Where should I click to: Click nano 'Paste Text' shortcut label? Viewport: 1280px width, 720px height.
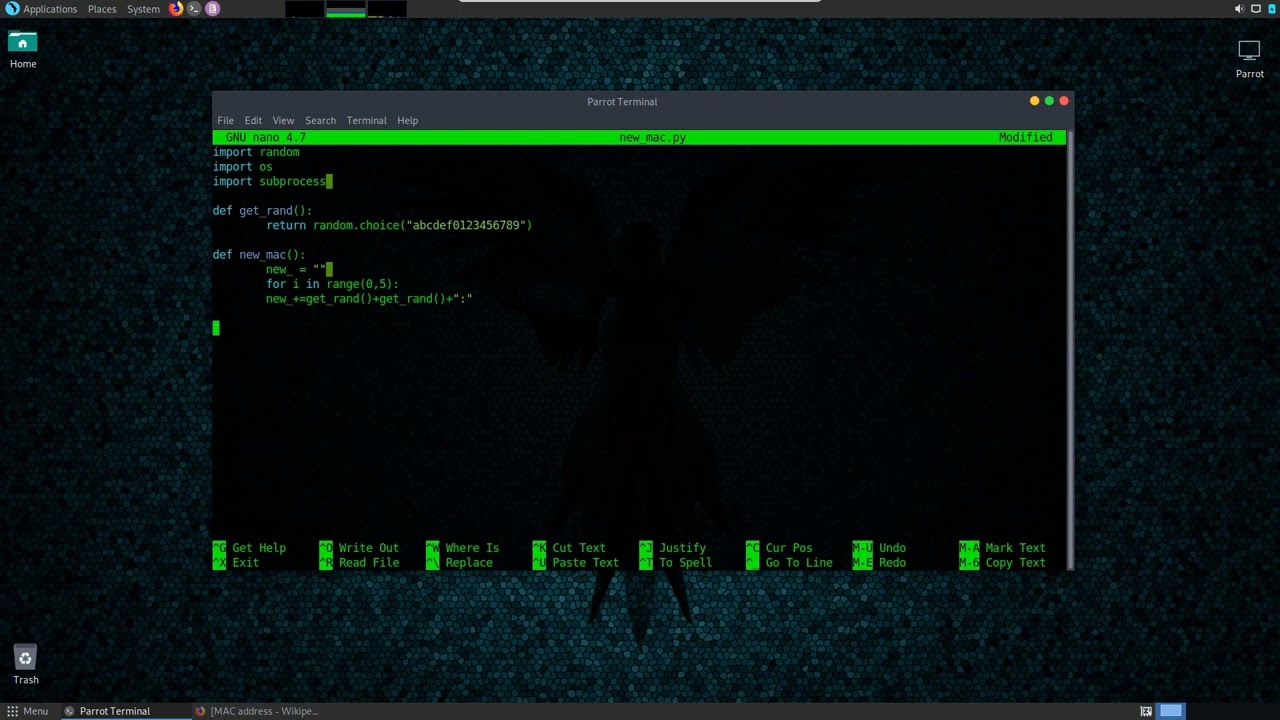(x=585, y=563)
